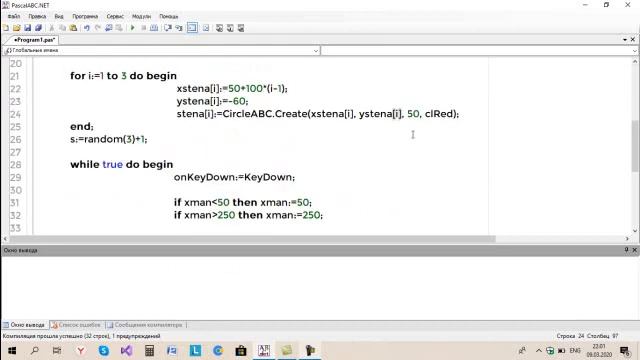The image size is (640, 360).
Task: Click the Paste clipboard icon
Action: click(73, 28)
